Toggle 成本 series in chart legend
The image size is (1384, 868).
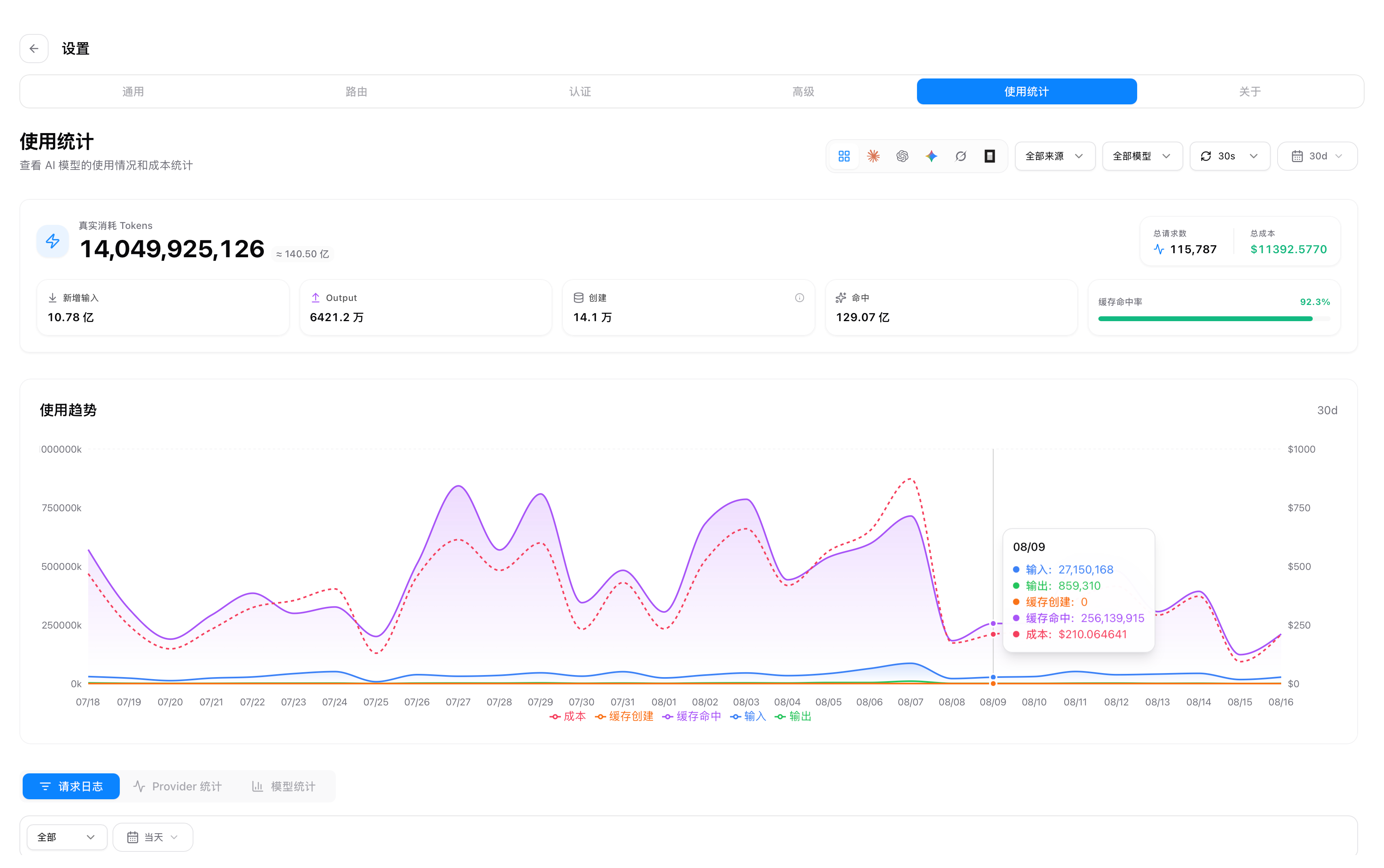567,716
